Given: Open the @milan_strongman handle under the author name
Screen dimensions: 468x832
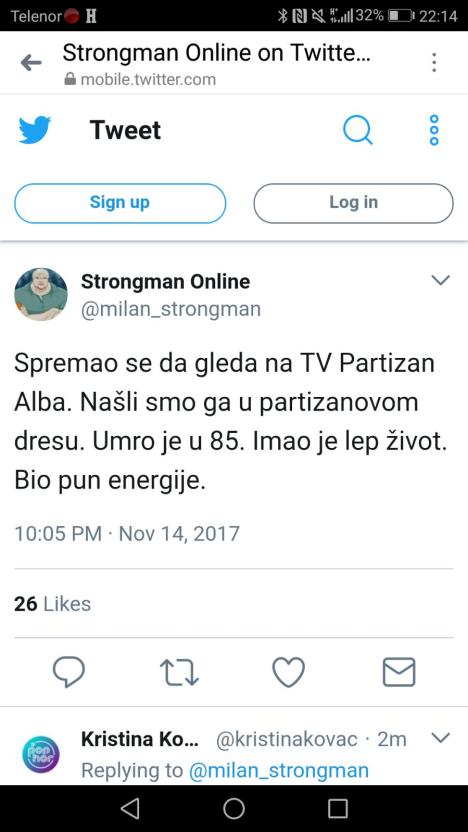Looking at the screenshot, I should click(171, 309).
